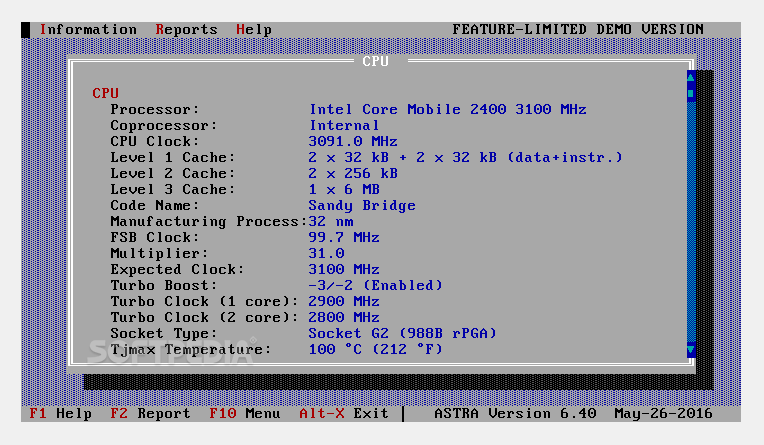Click the '100 °C (212 °F)' value

(x=375, y=350)
